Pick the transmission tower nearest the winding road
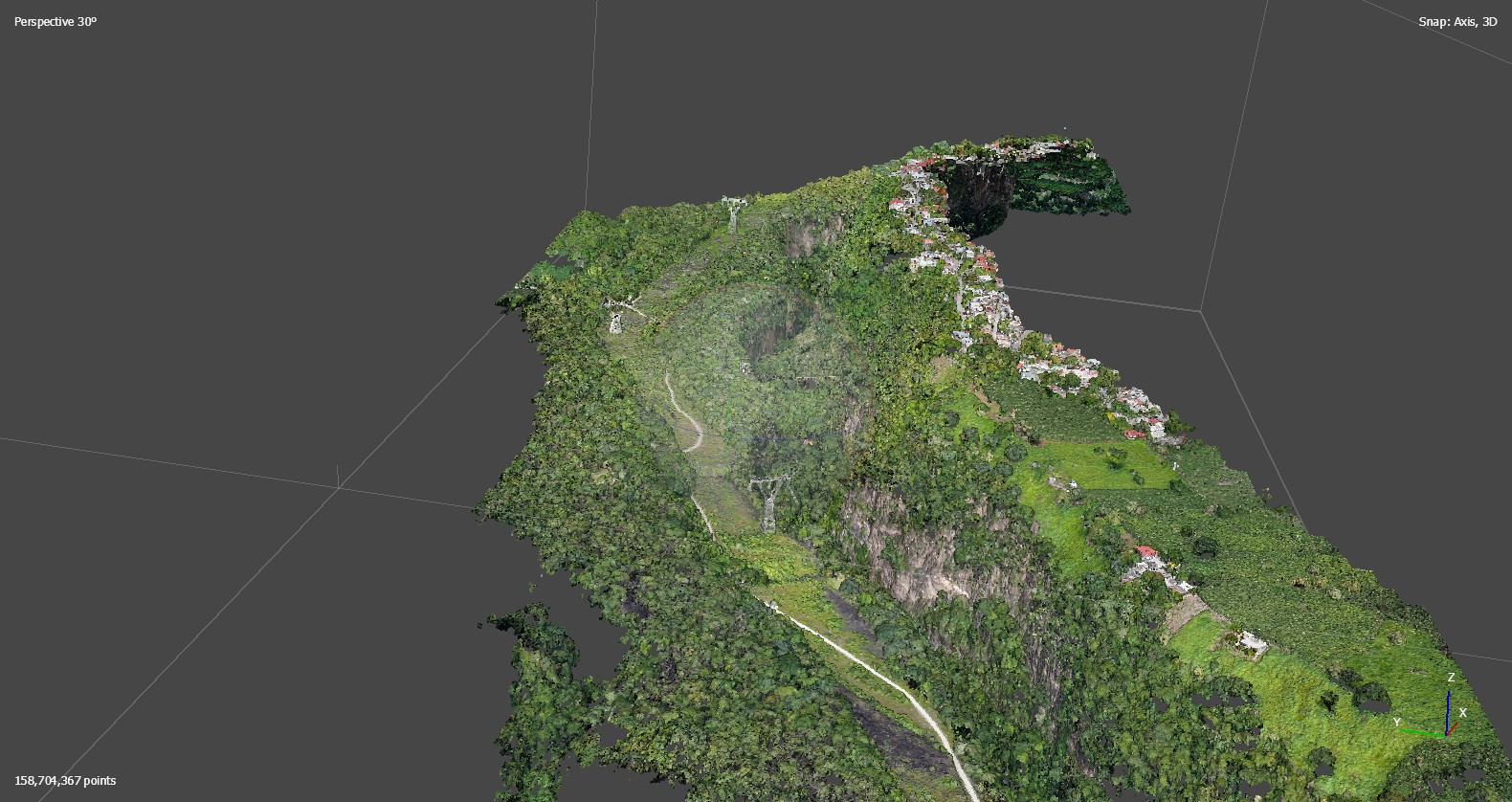The height and width of the screenshot is (802, 1512). tap(767, 502)
